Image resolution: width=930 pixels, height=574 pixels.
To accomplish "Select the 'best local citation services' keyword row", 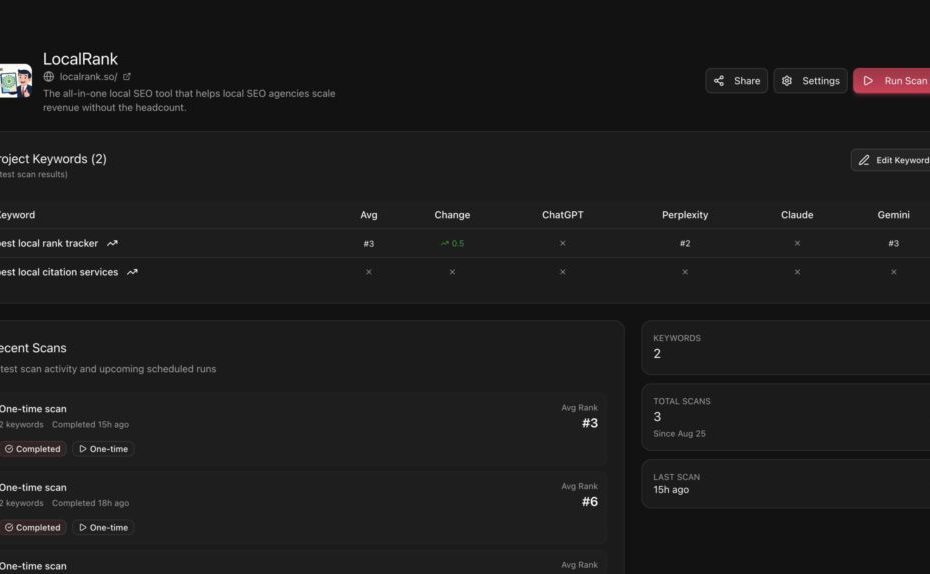I will (x=465, y=272).
